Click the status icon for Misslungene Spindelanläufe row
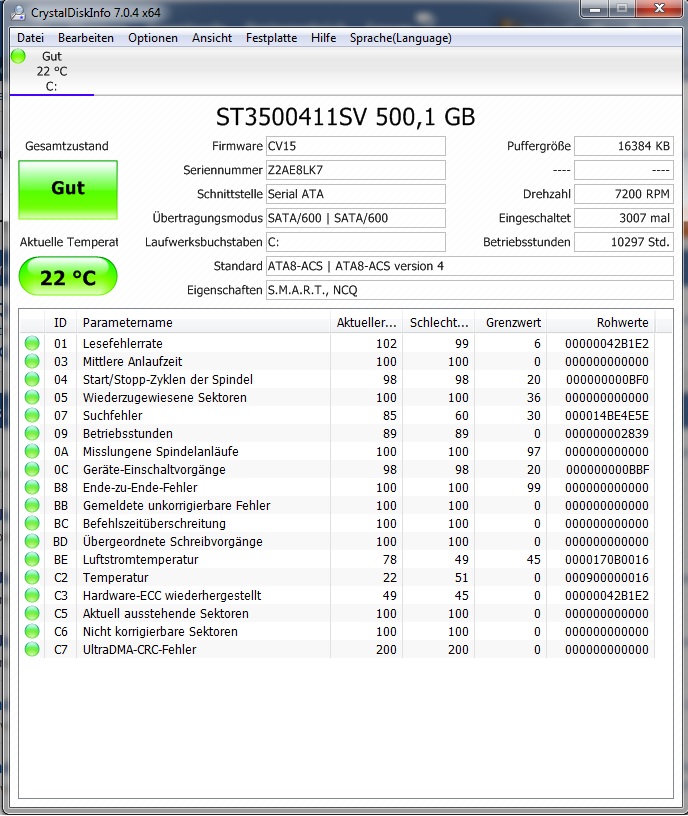Viewport: 688px width, 816px height. [32, 451]
